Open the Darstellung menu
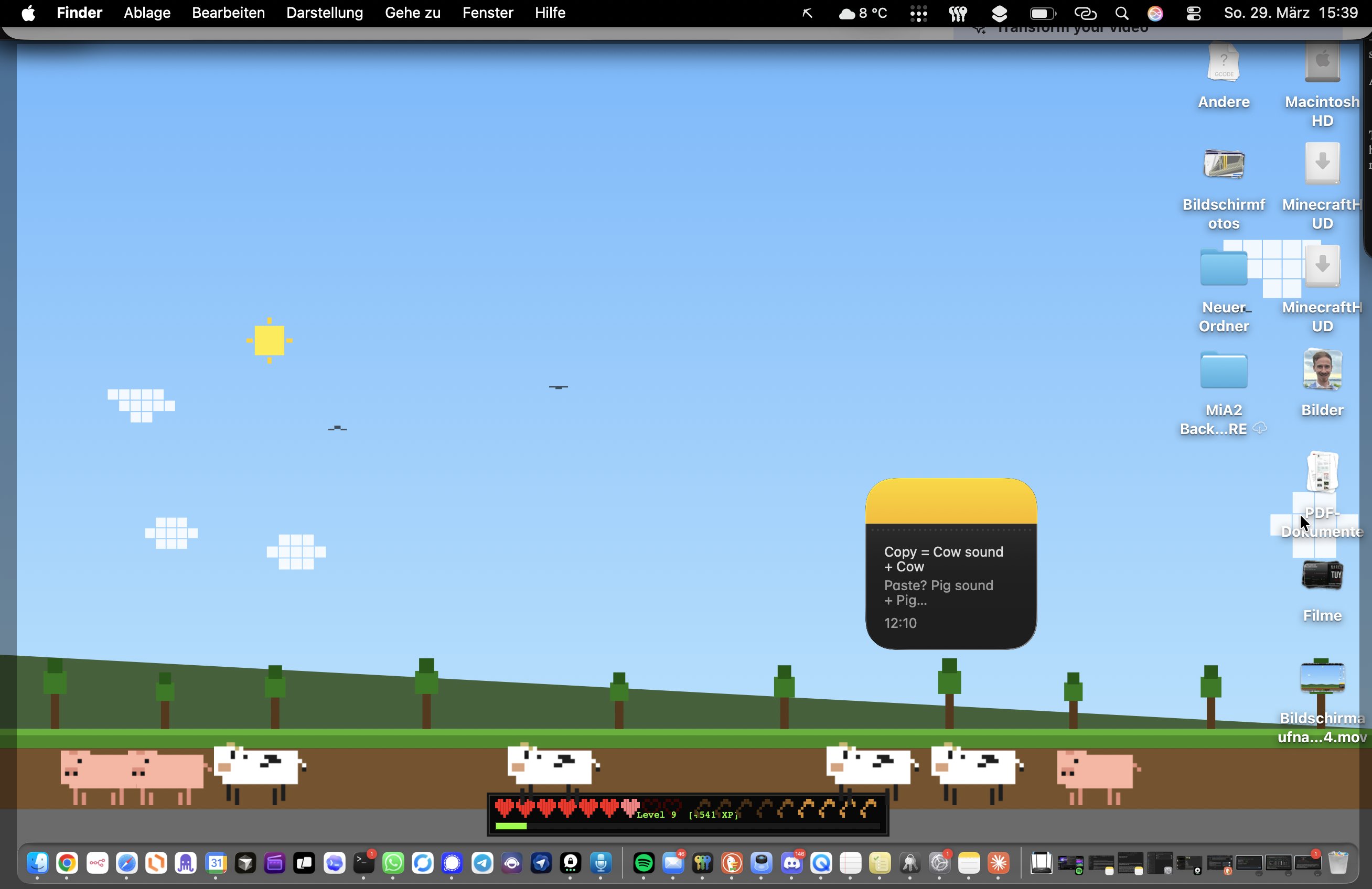Viewport: 1372px width, 889px height. click(x=325, y=13)
